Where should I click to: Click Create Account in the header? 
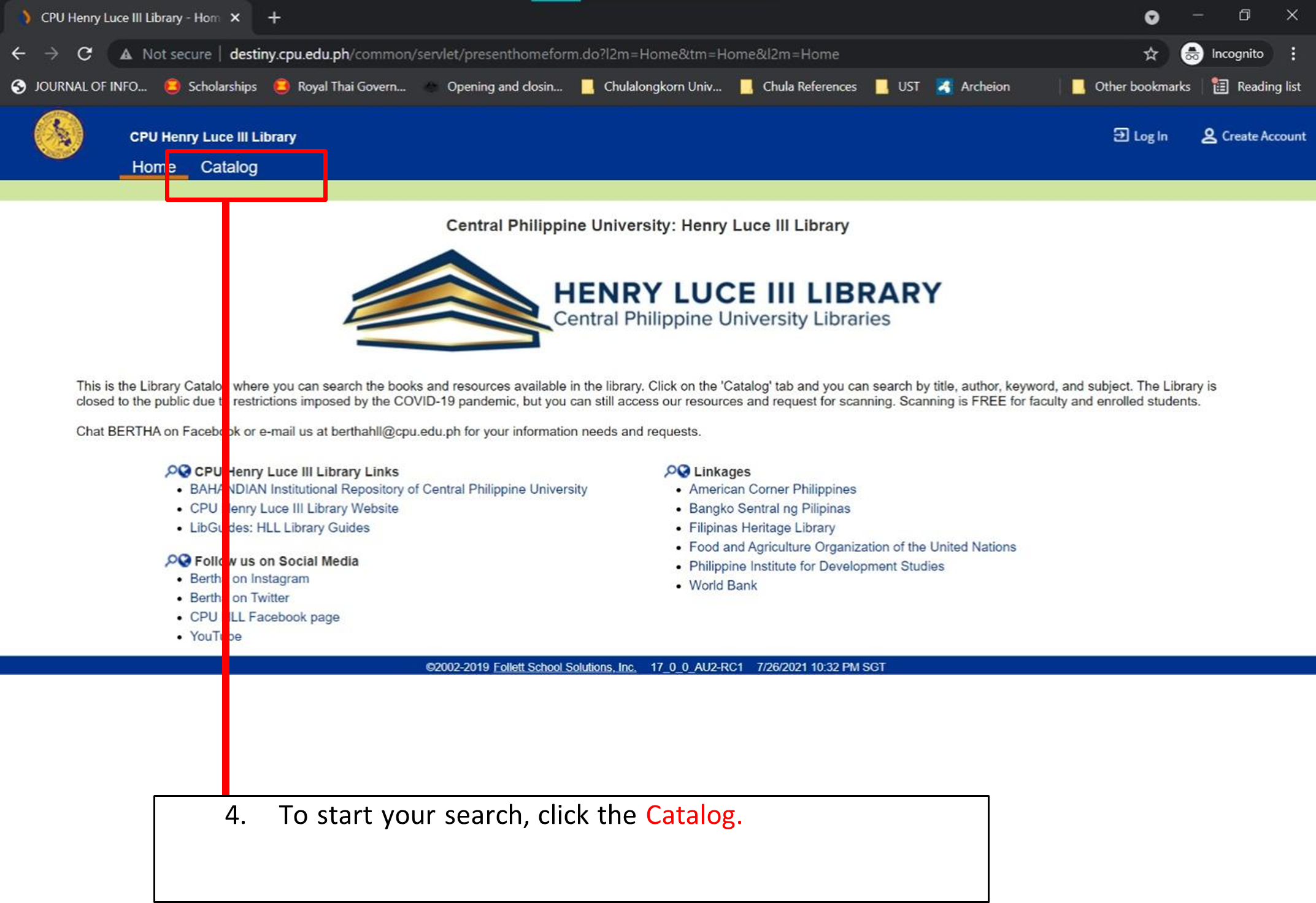(x=1253, y=136)
